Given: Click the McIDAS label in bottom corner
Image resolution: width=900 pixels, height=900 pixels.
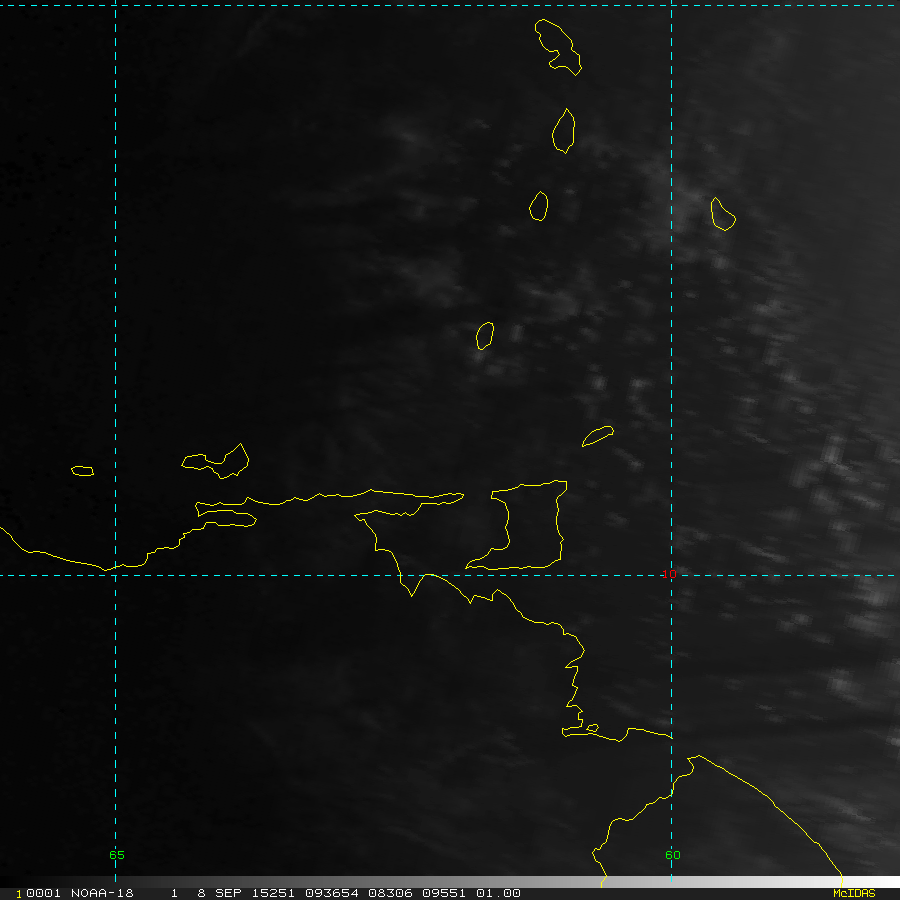Looking at the screenshot, I should (854, 893).
